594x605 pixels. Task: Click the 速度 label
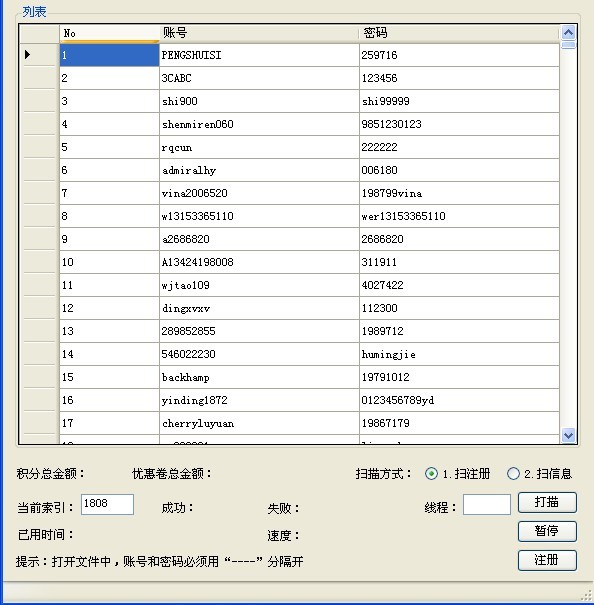283,536
